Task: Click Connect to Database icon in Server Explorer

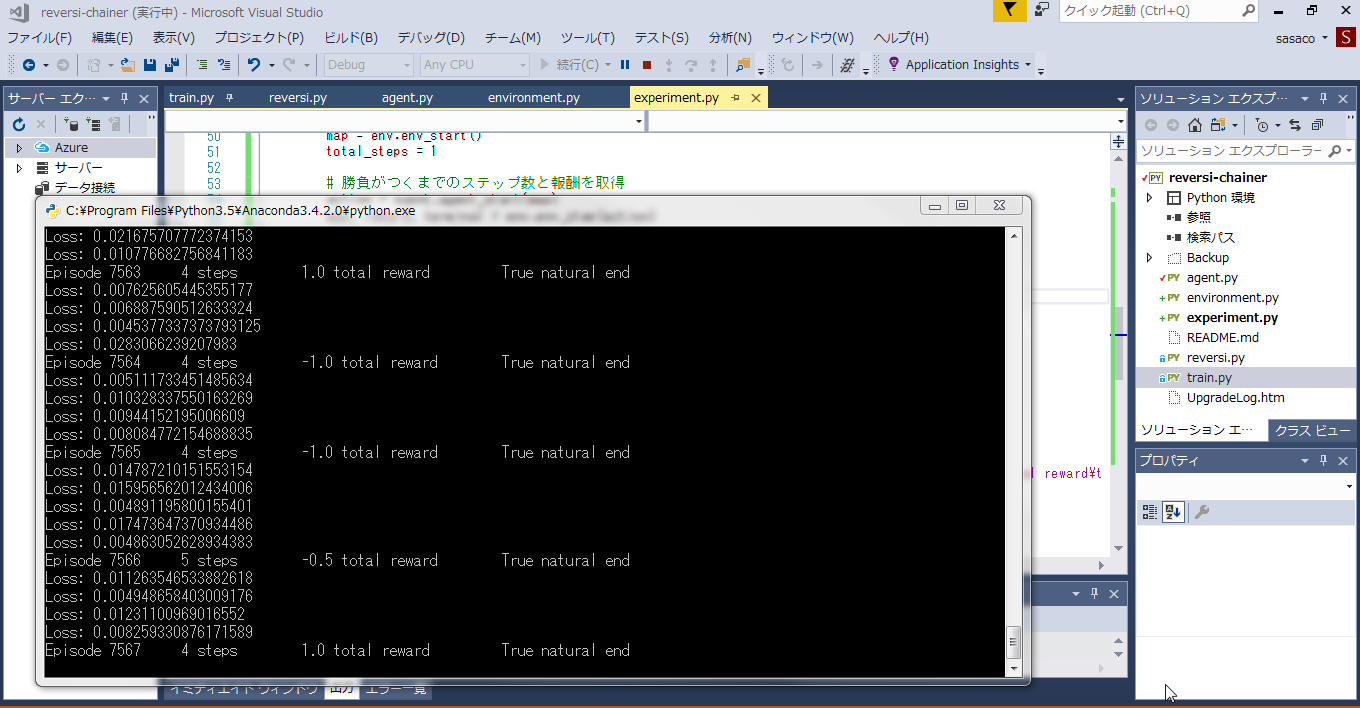Action: coord(71,124)
